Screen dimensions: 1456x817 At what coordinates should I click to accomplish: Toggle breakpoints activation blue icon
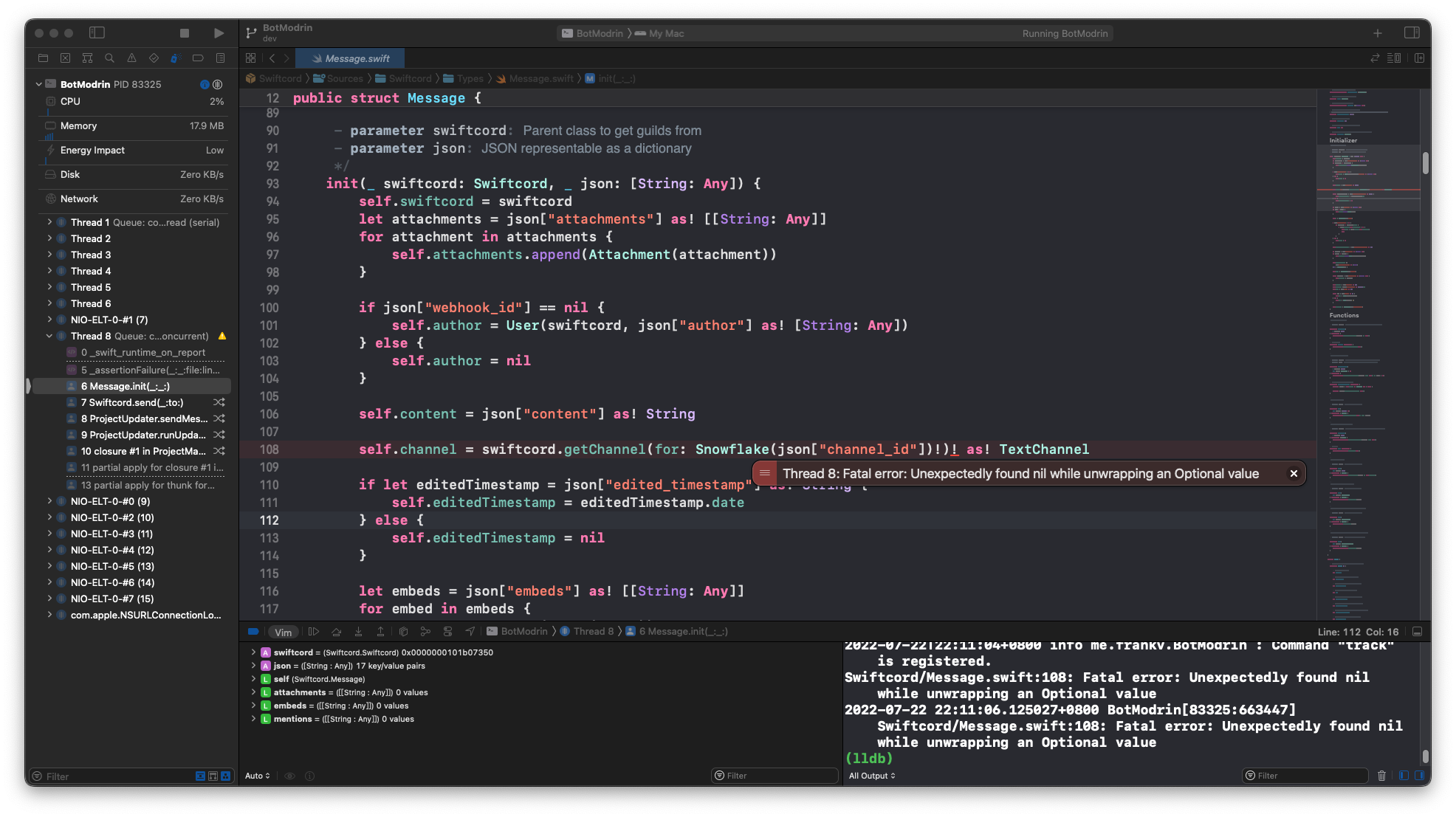[x=253, y=632]
